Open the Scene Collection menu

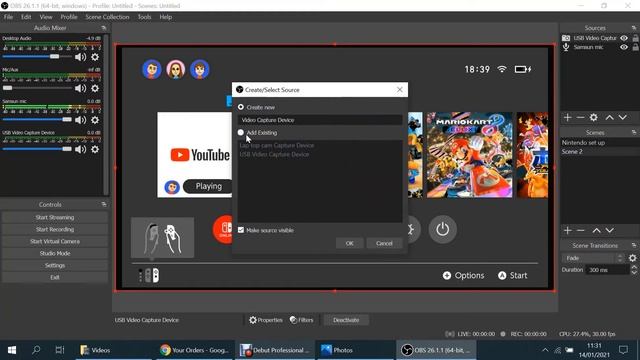click(107, 17)
